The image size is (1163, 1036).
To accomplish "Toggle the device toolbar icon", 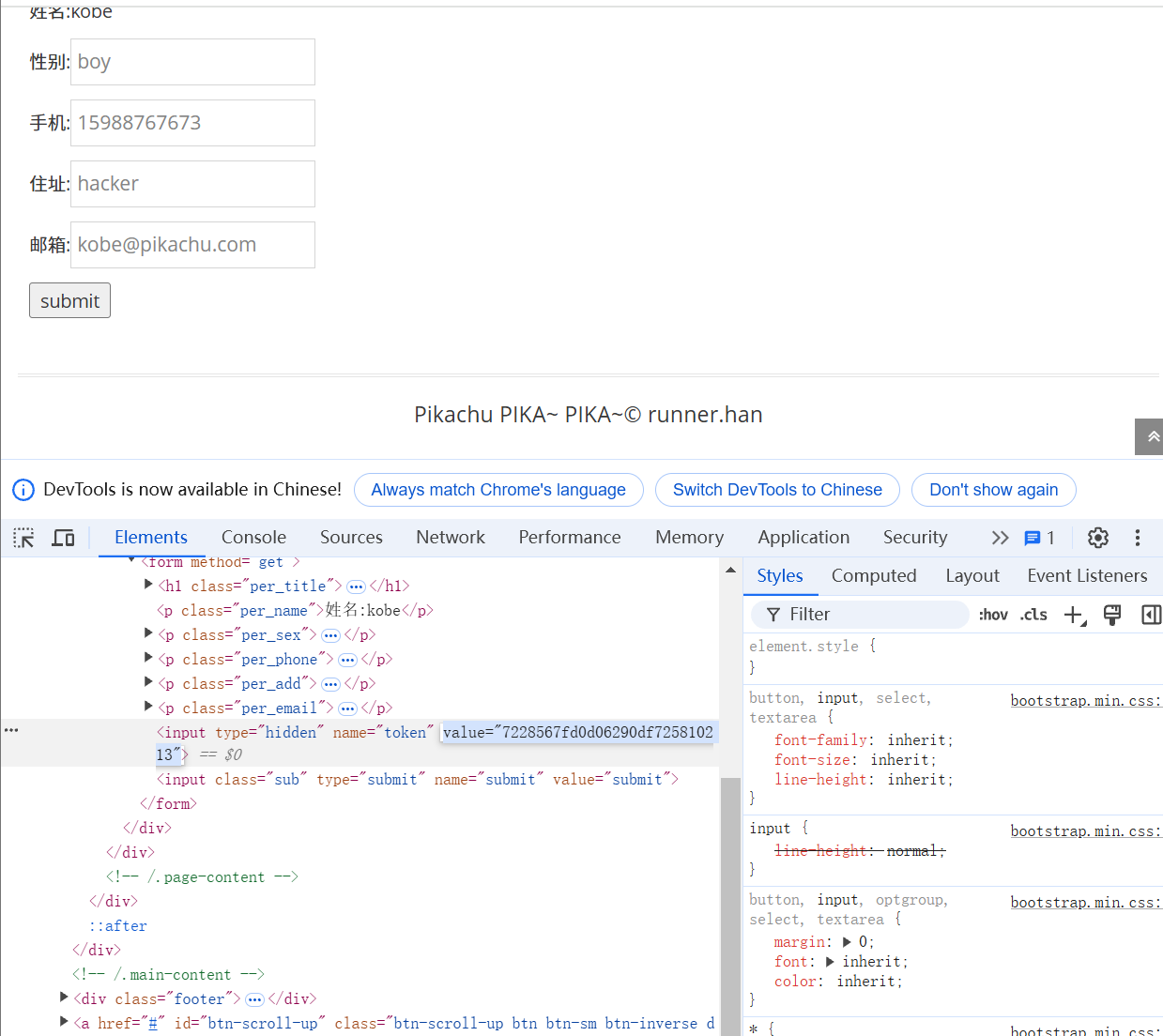I will point(63,538).
